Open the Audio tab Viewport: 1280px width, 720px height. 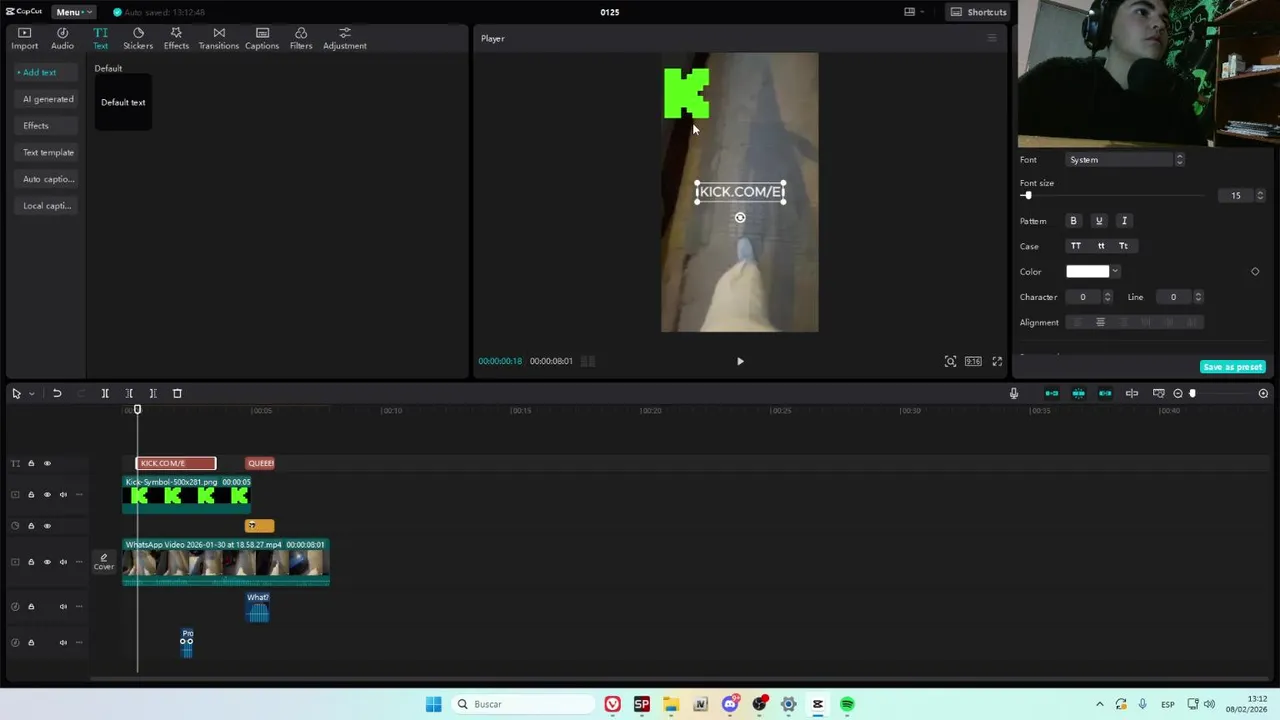tap(62, 39)
